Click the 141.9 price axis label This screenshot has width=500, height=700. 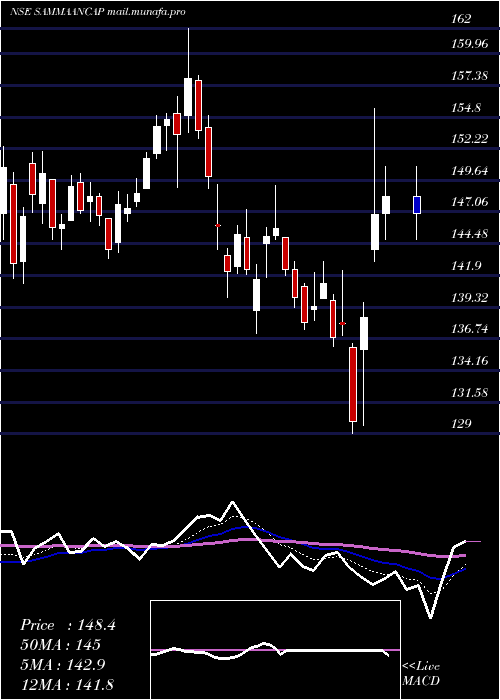tap(467, 266)
